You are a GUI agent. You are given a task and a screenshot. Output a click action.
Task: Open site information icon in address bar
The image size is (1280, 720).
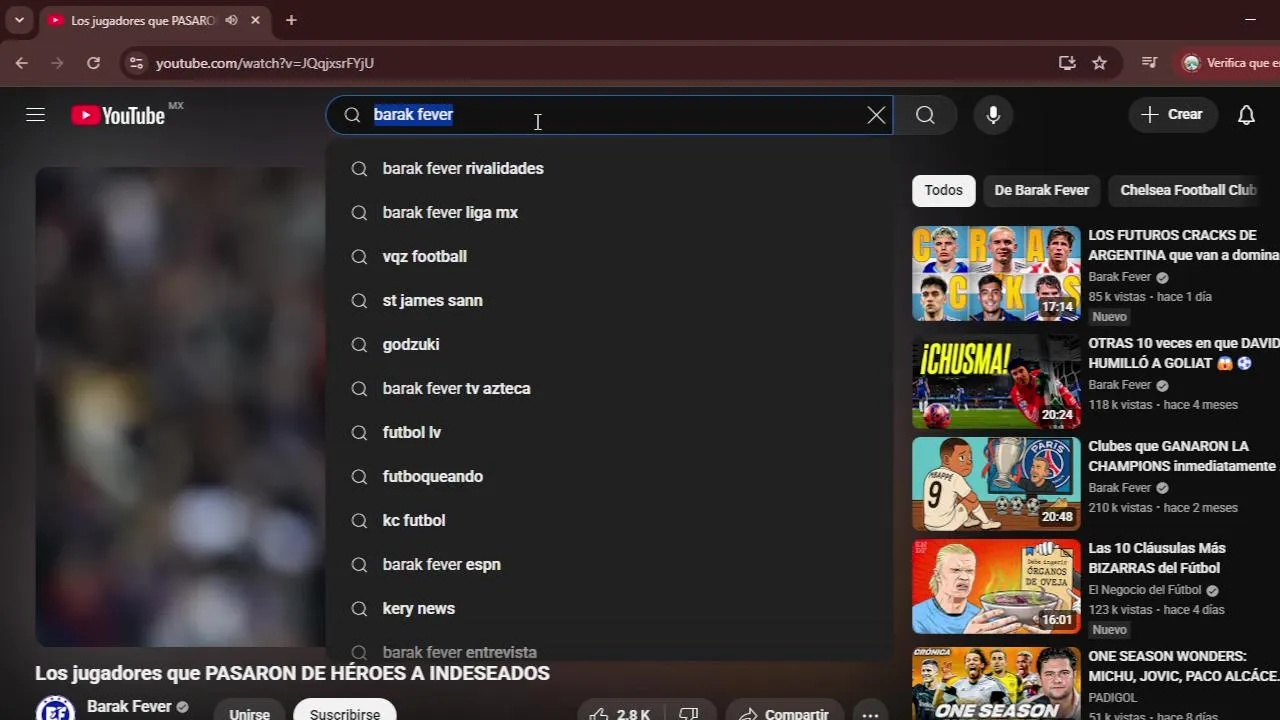pos(136,63)
